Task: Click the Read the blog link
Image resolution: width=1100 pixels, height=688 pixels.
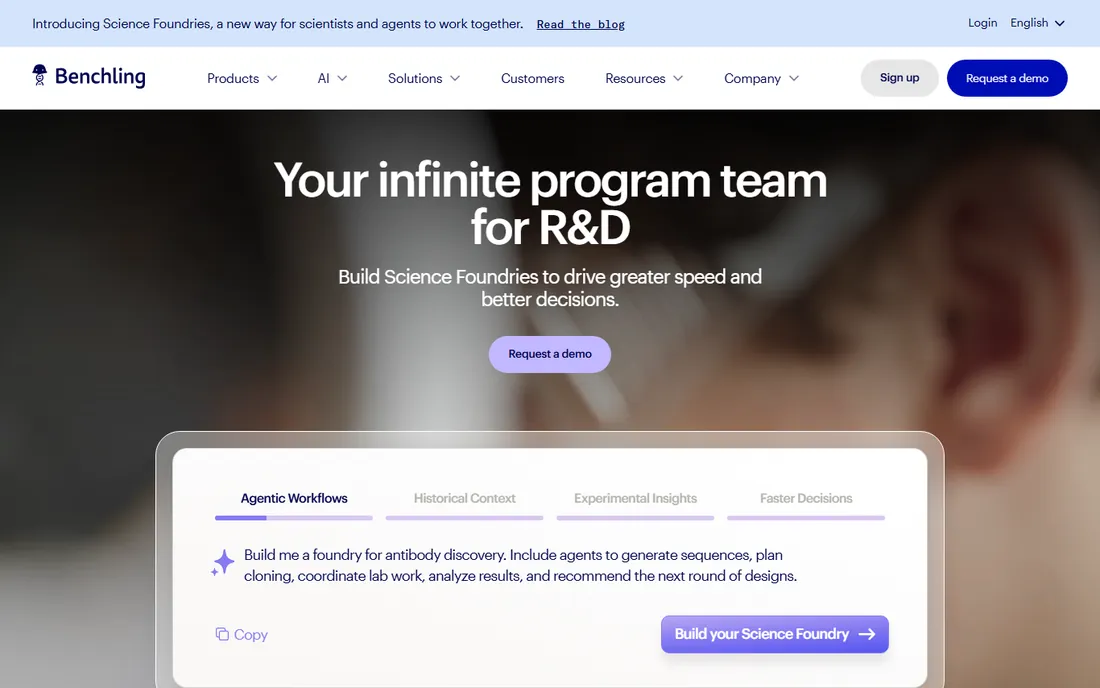Action: [x=581, y=25]
